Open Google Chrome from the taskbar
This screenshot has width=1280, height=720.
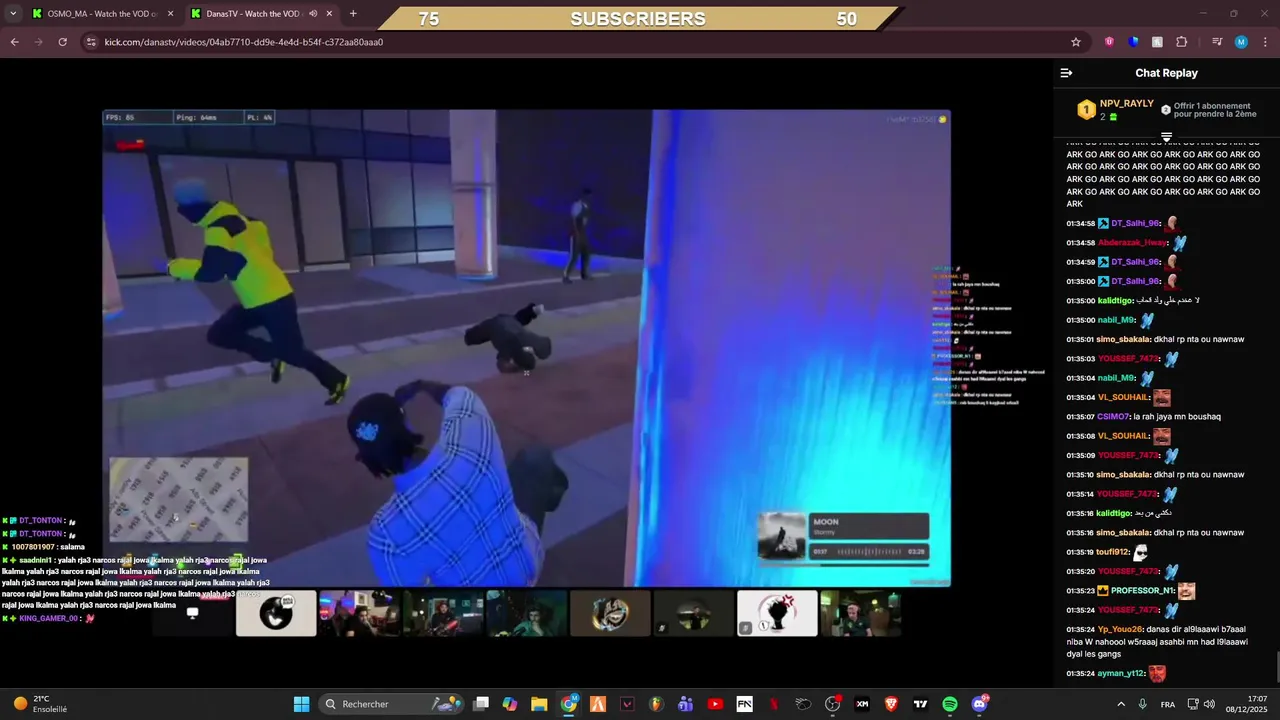[x=569, y=704]
